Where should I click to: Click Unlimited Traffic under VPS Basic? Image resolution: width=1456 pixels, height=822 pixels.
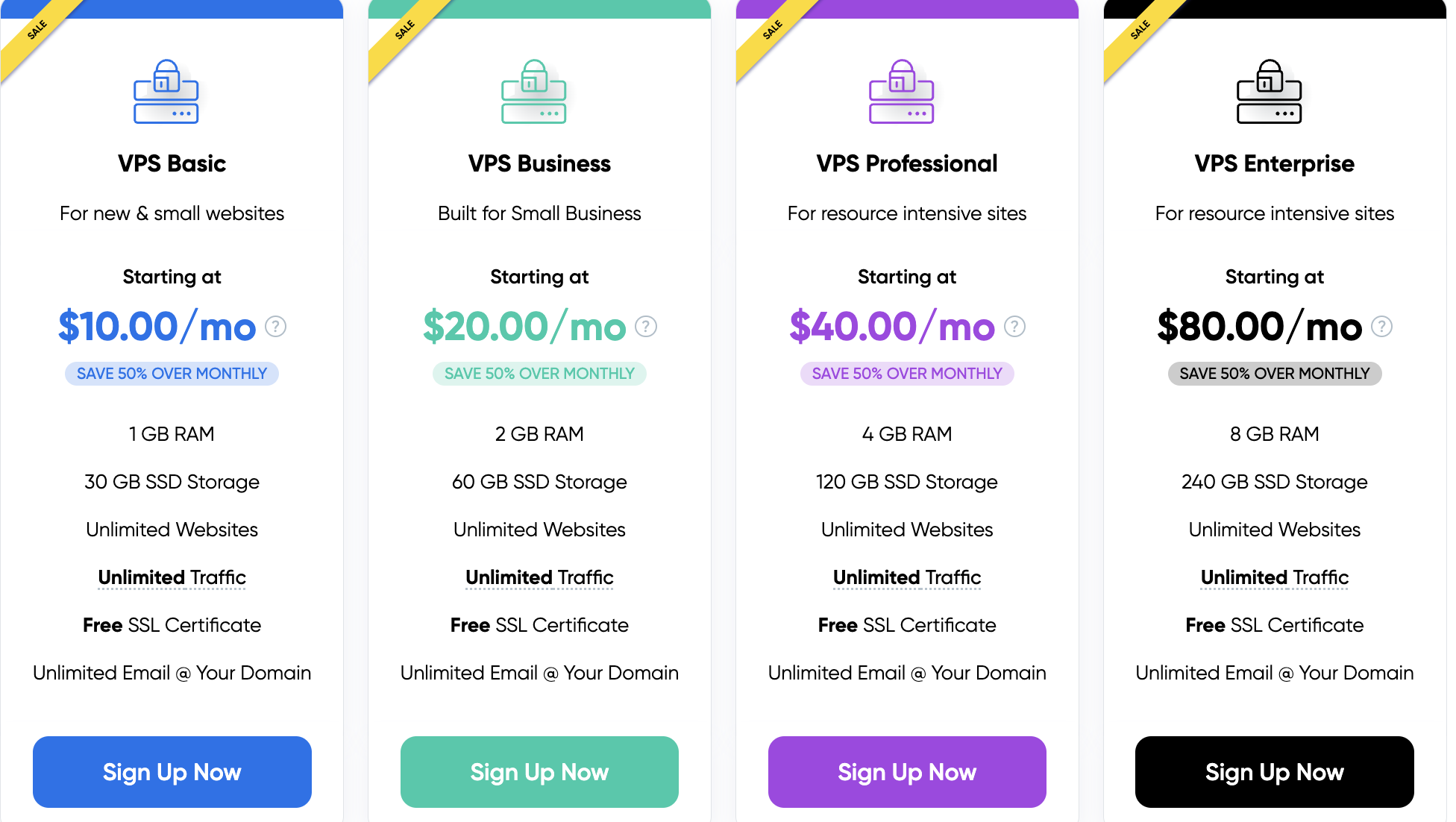point(172,578)
